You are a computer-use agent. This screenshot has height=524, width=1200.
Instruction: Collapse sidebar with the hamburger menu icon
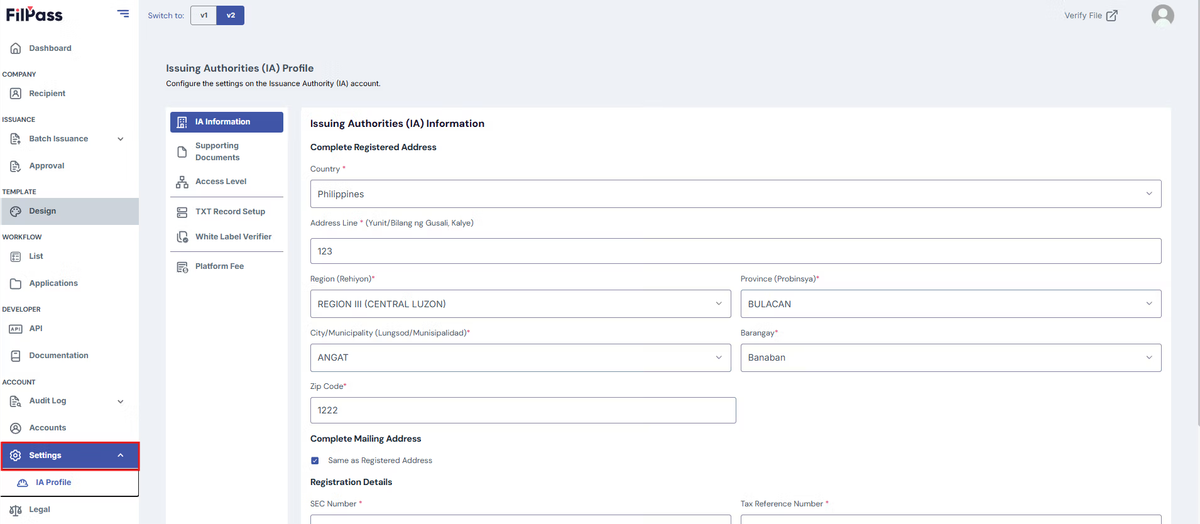pos(123,13)
